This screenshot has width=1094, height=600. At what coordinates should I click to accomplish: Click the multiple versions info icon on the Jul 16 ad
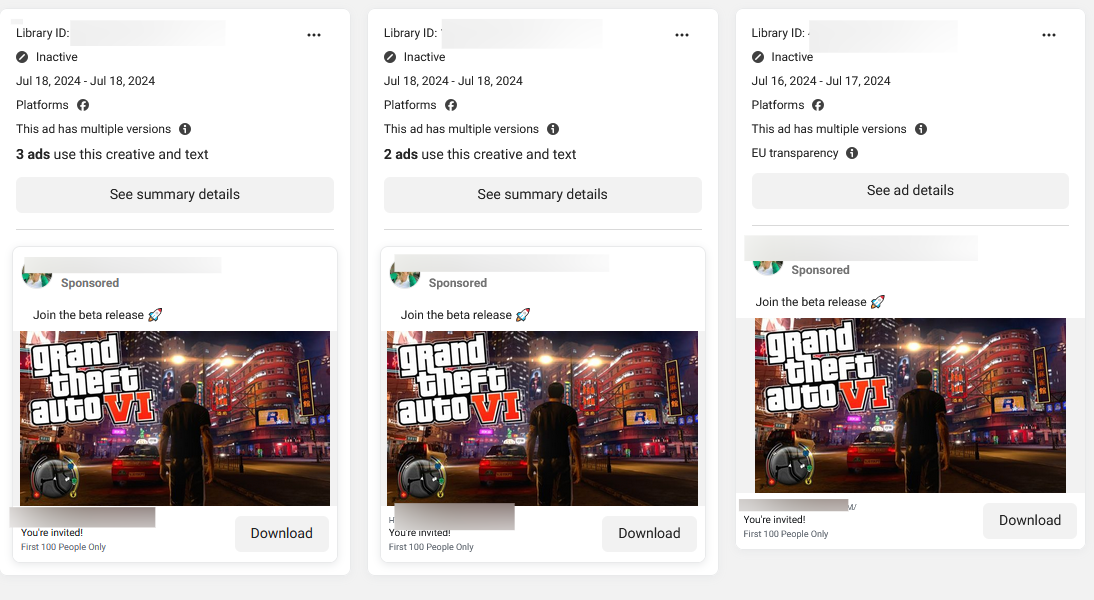click(921, 129)
